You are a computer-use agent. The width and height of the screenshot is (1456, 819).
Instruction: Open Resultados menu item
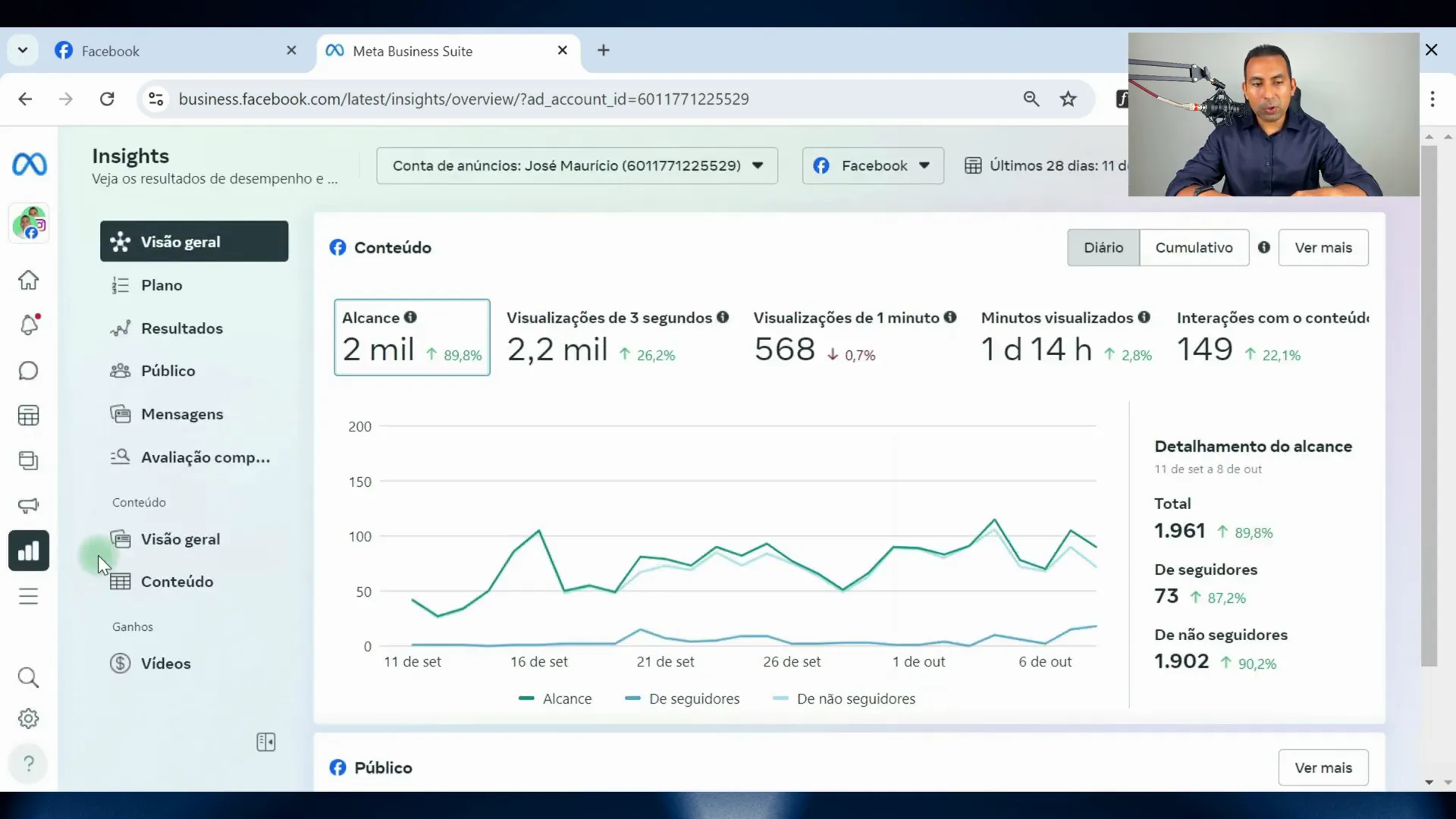194,328
